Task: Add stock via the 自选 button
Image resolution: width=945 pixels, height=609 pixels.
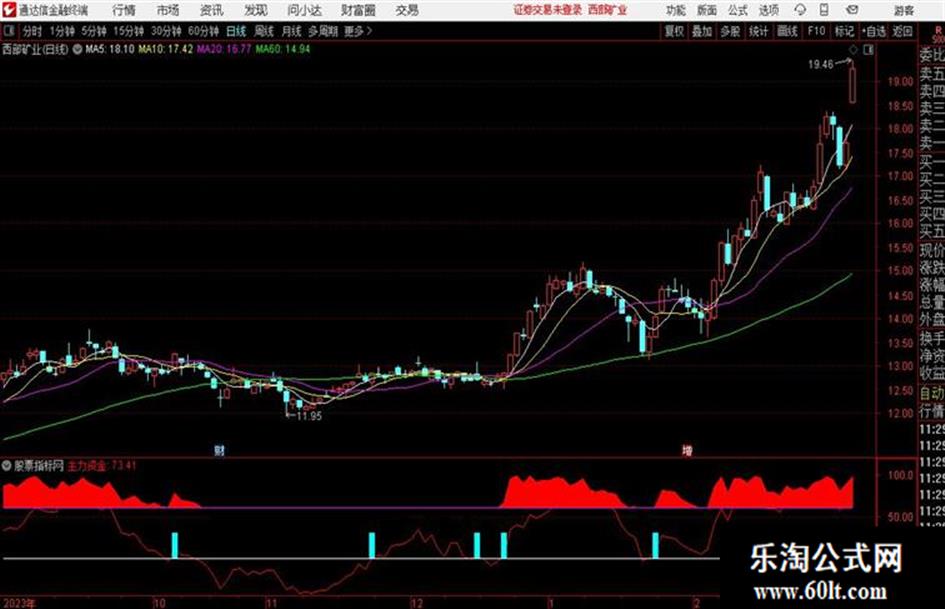Action: tap(873, 31)
